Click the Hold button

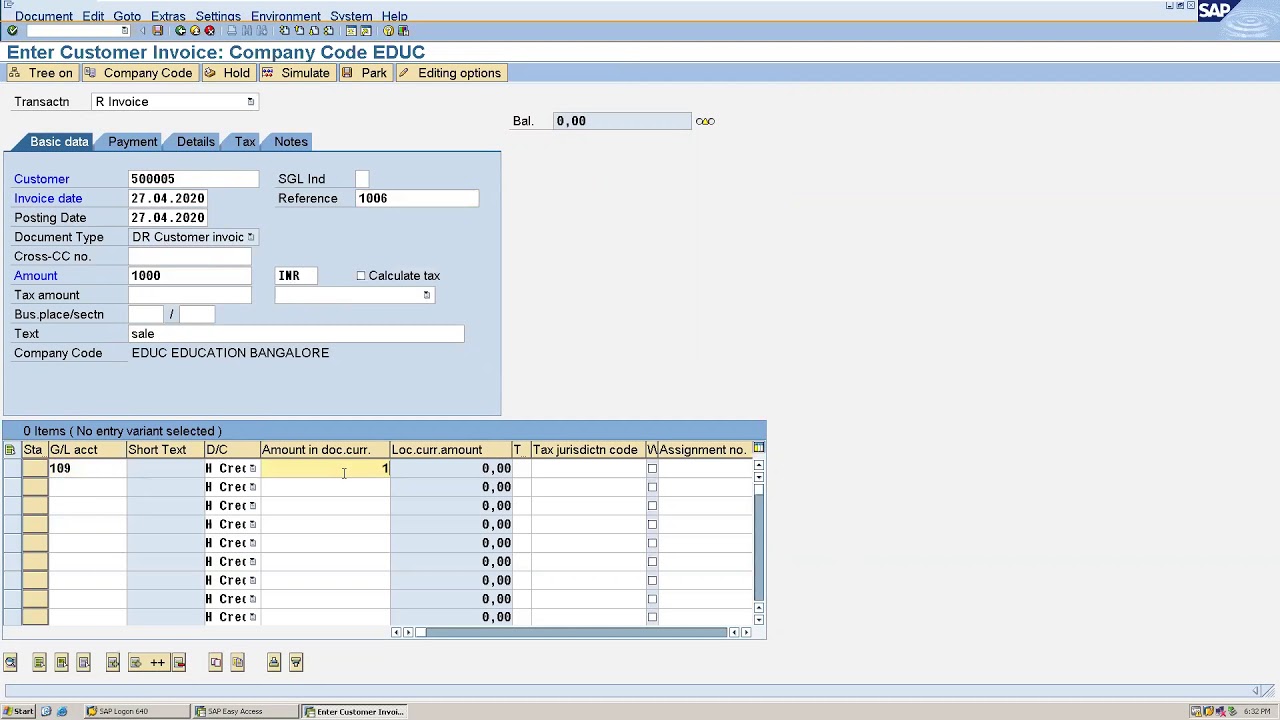click(227, 73)
